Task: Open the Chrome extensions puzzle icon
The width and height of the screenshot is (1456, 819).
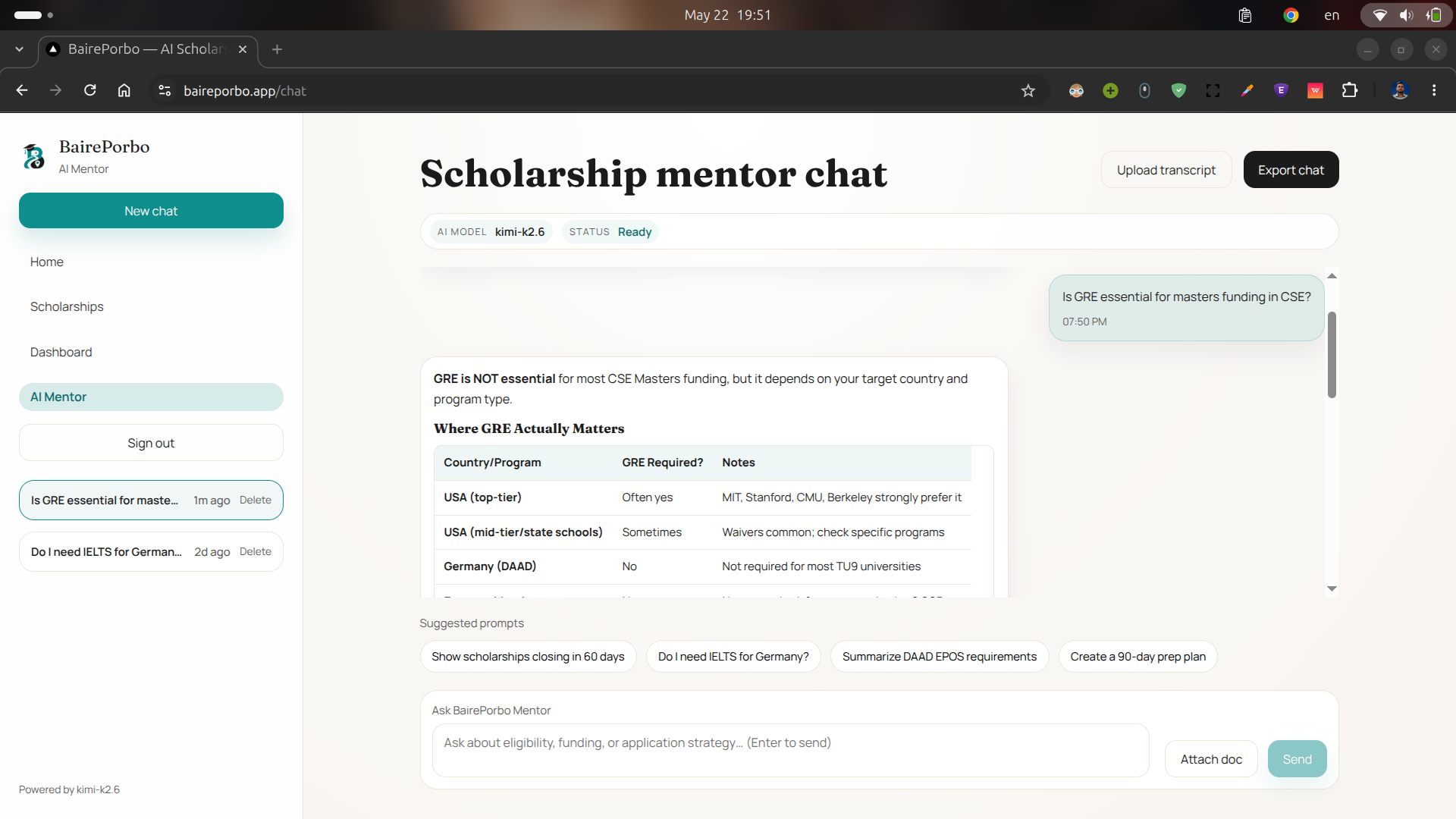Action: [1350, 91]
